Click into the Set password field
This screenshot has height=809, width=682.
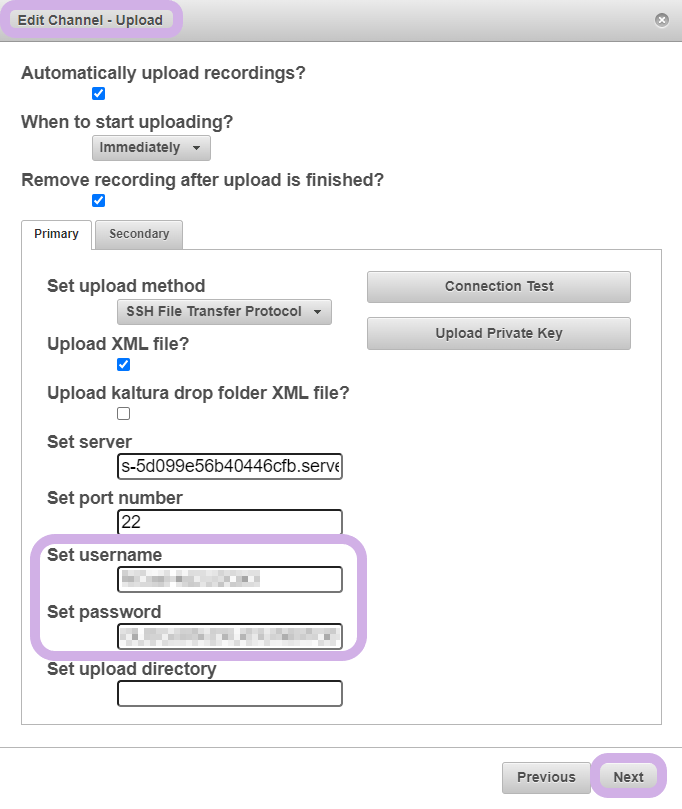tap(230, 635)
